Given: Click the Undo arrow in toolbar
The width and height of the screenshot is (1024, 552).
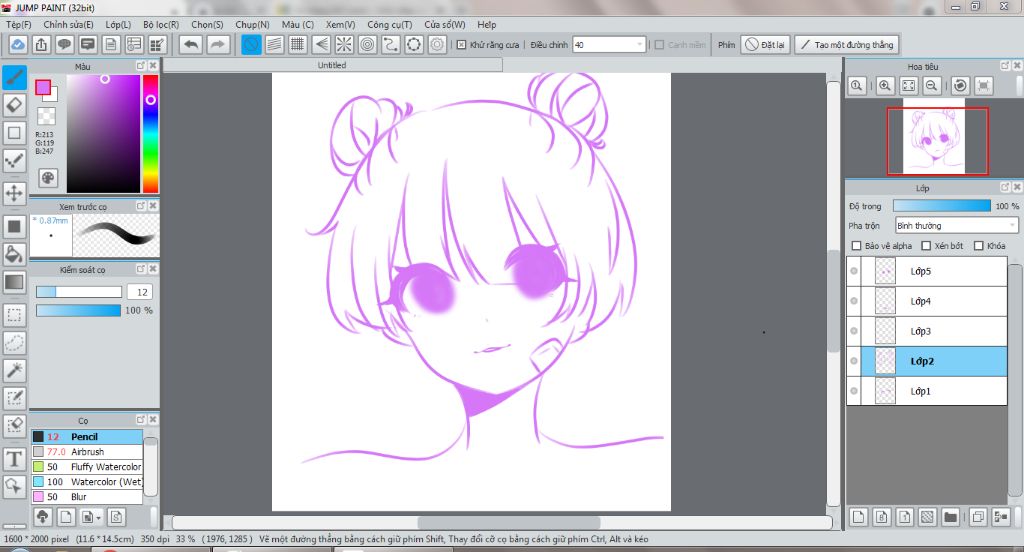Looking at the screenshot, I should (x=191, y=44).
